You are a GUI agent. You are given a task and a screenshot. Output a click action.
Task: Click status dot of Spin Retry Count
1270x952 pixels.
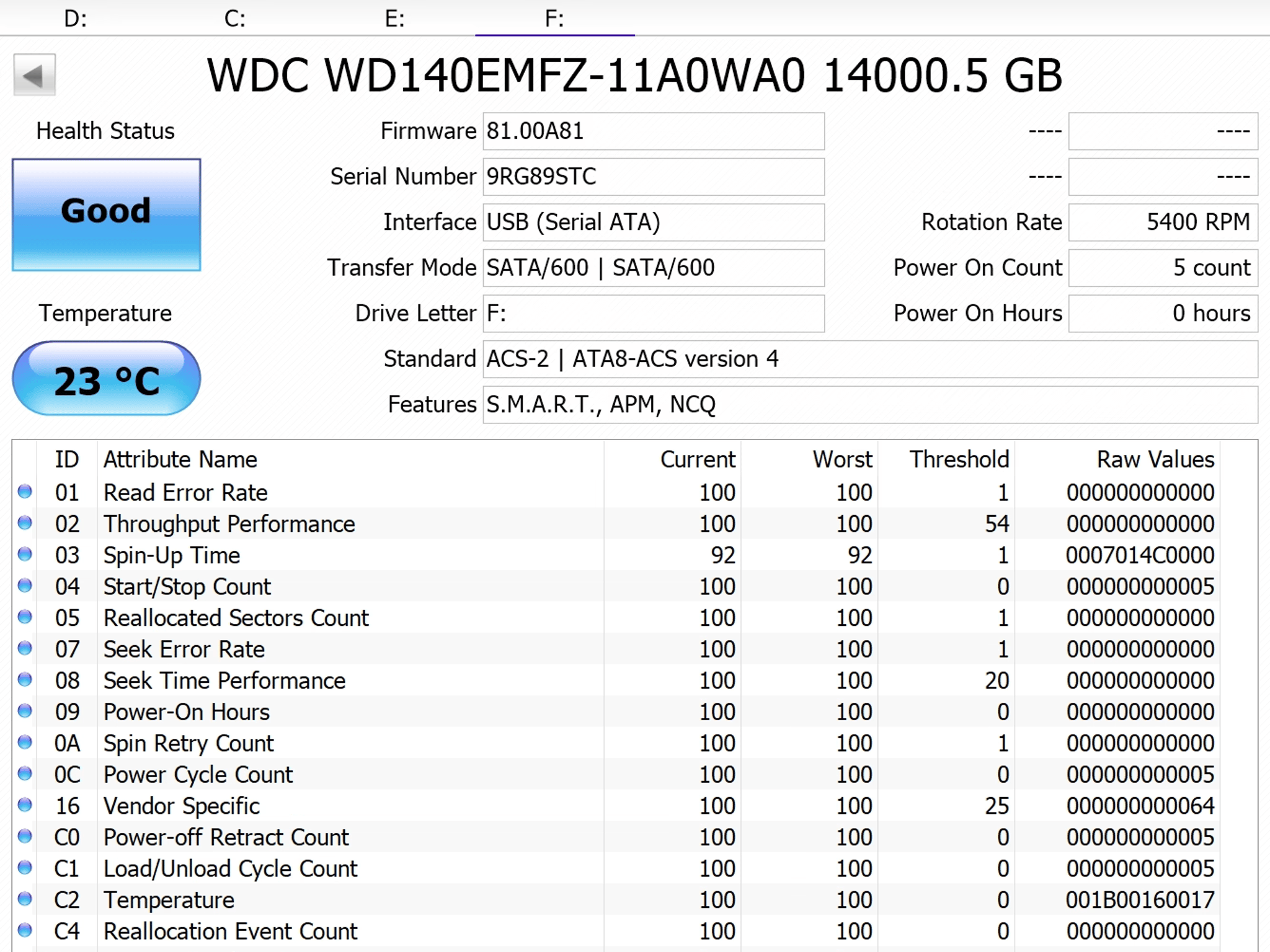tap(25, 743)
